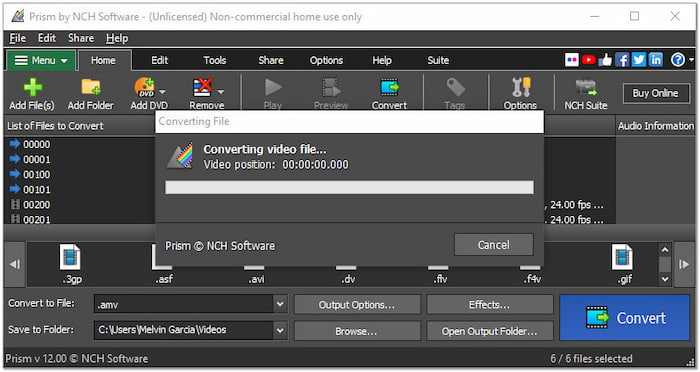Select the .avi format
Screen dimensions: 700x372
point(256,279)
